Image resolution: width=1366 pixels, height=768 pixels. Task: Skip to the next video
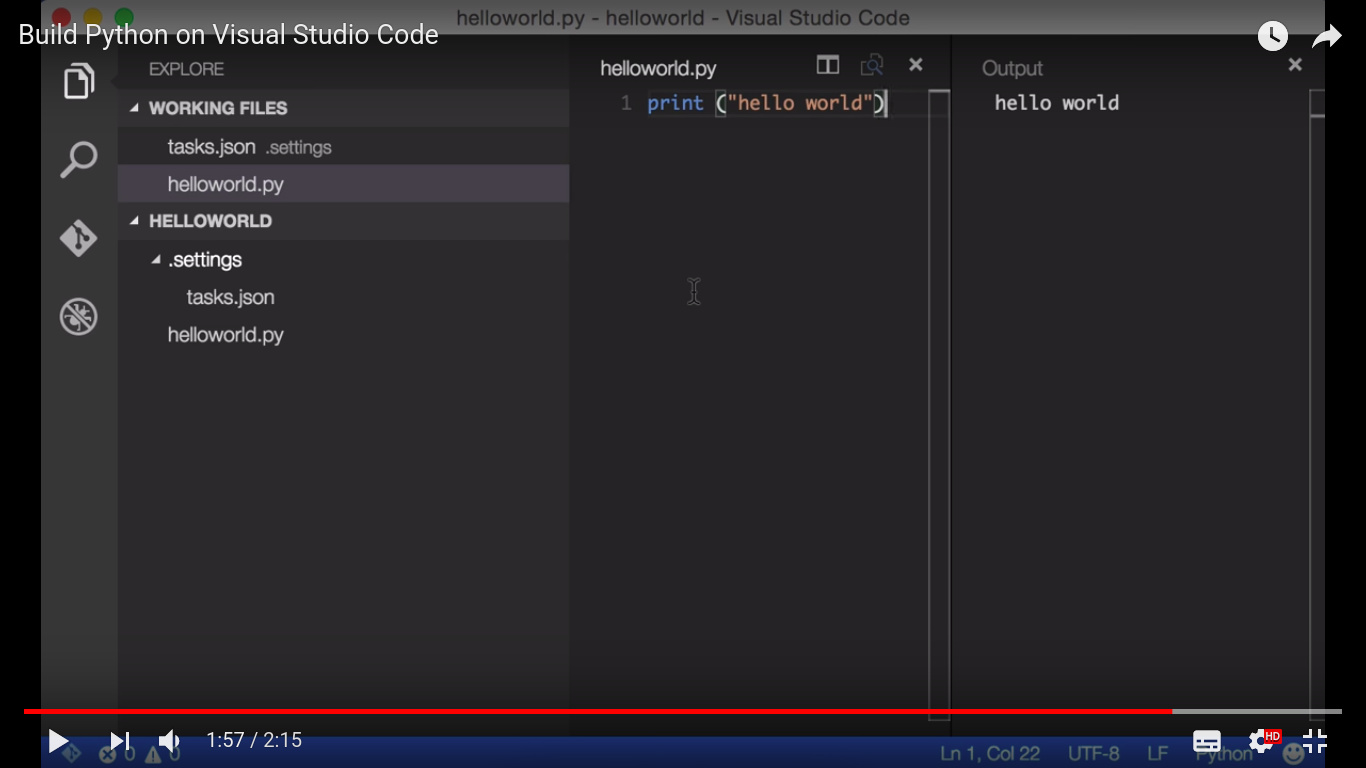120,741
